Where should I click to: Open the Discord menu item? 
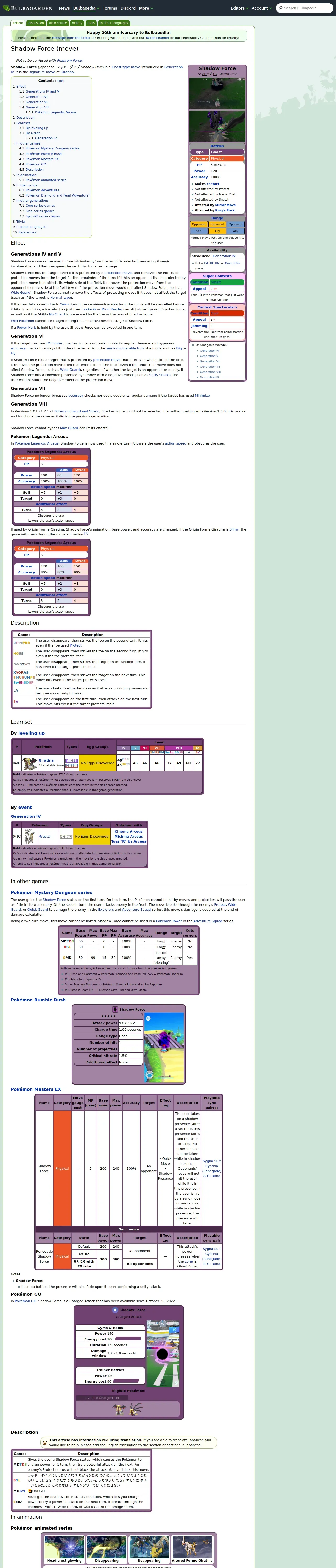(x=128, y=8)
